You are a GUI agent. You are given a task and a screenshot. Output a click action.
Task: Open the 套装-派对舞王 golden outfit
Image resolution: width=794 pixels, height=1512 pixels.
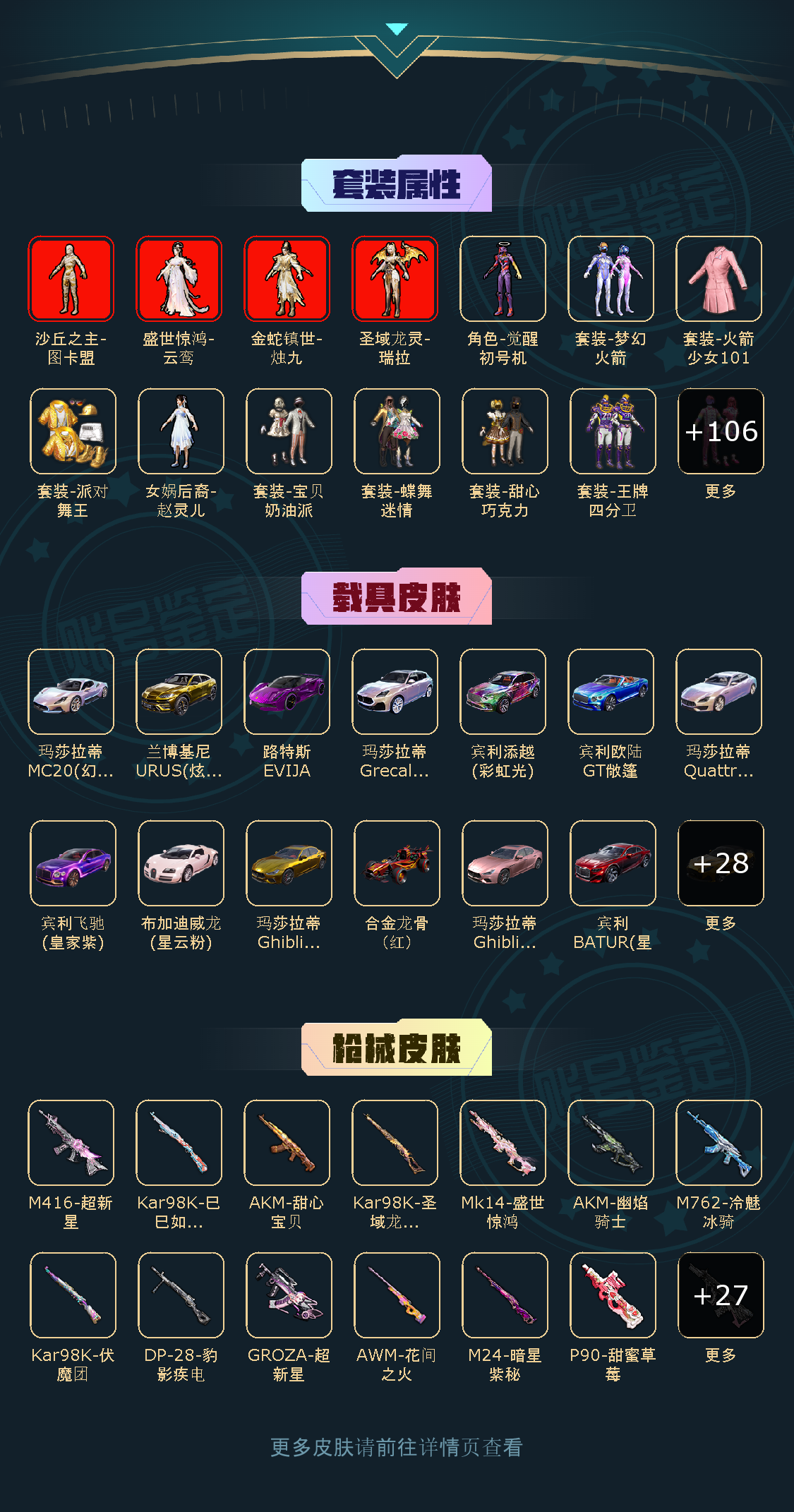pyautogui.click(x=73, y=431)
